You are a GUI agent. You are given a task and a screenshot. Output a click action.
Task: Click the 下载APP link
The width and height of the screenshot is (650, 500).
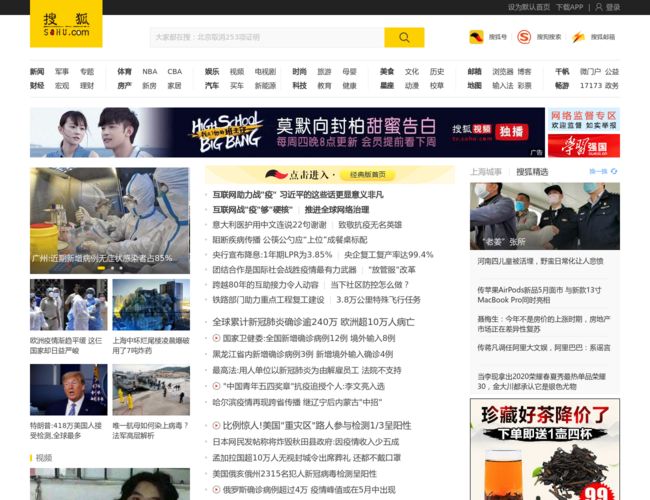(x=569, y=7)
